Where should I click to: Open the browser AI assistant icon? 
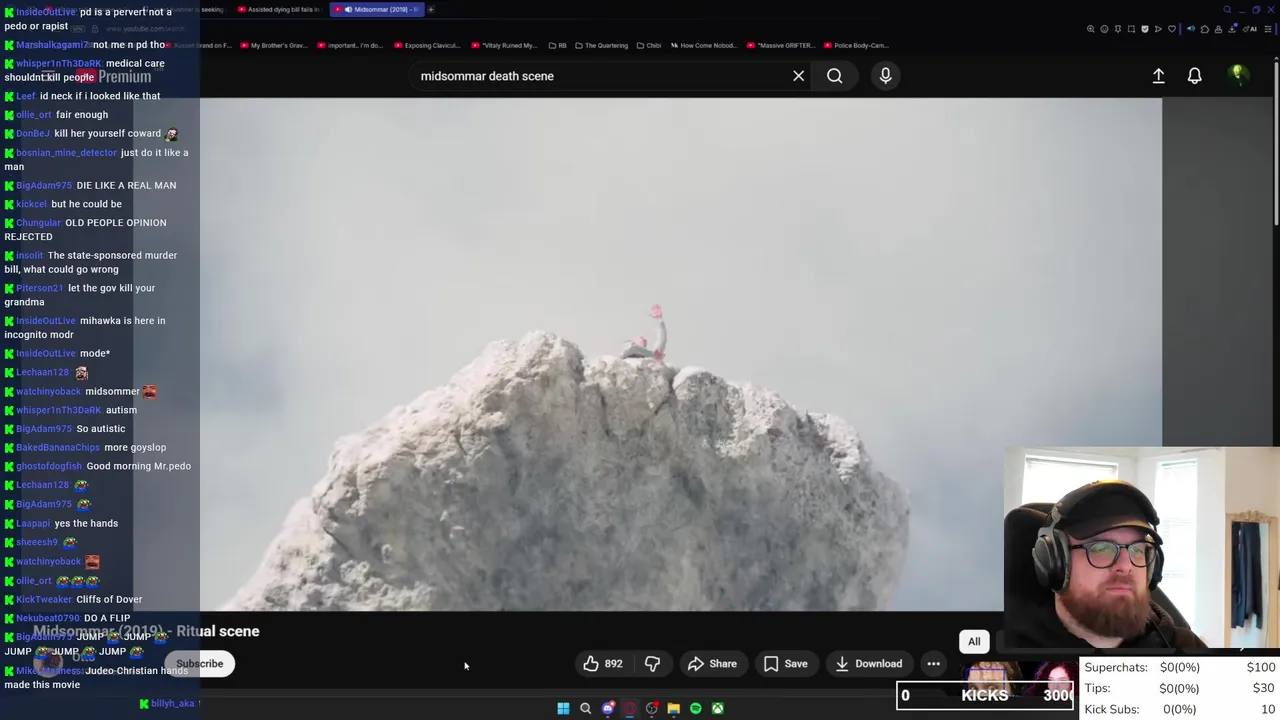click(1250, 29)
